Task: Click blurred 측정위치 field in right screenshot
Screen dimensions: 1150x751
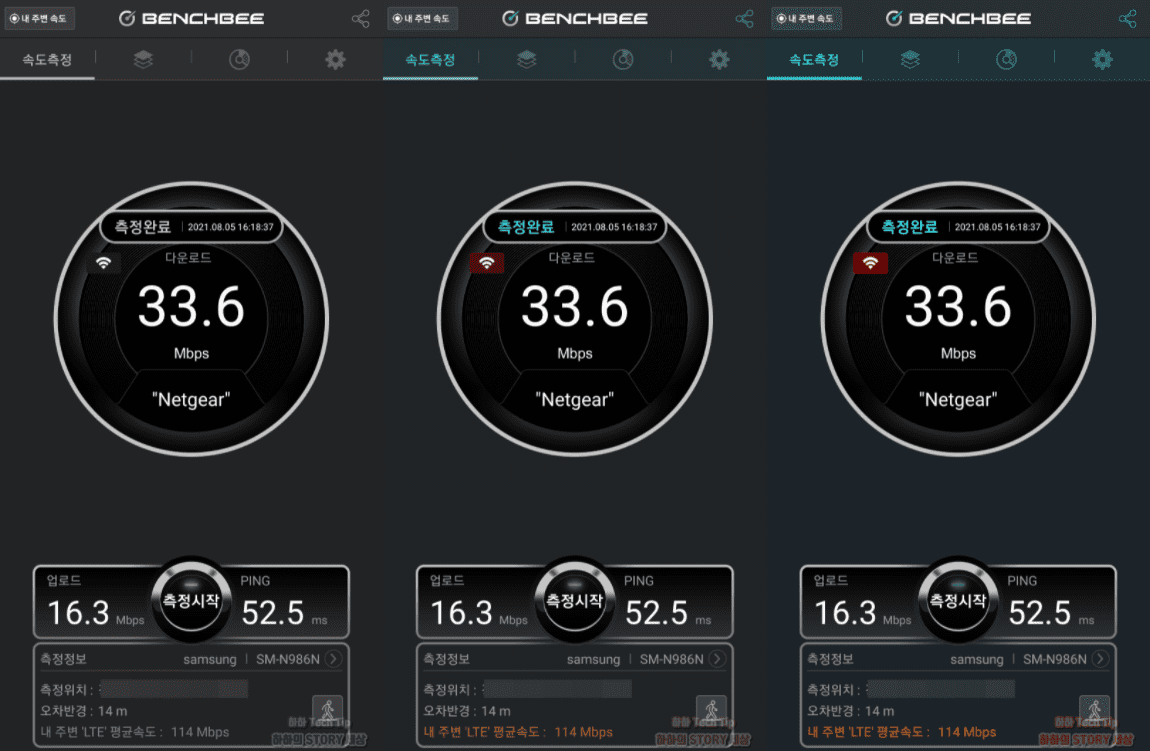Action: (941, 689)
